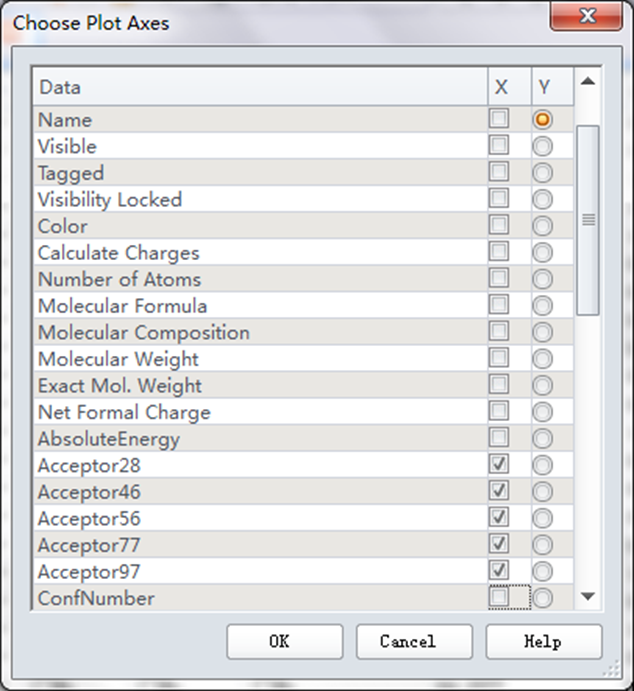This screenshot has height=691, width=634.
Task: Click the vertical scrollbar thumb
Action: [x=588, y=220]
